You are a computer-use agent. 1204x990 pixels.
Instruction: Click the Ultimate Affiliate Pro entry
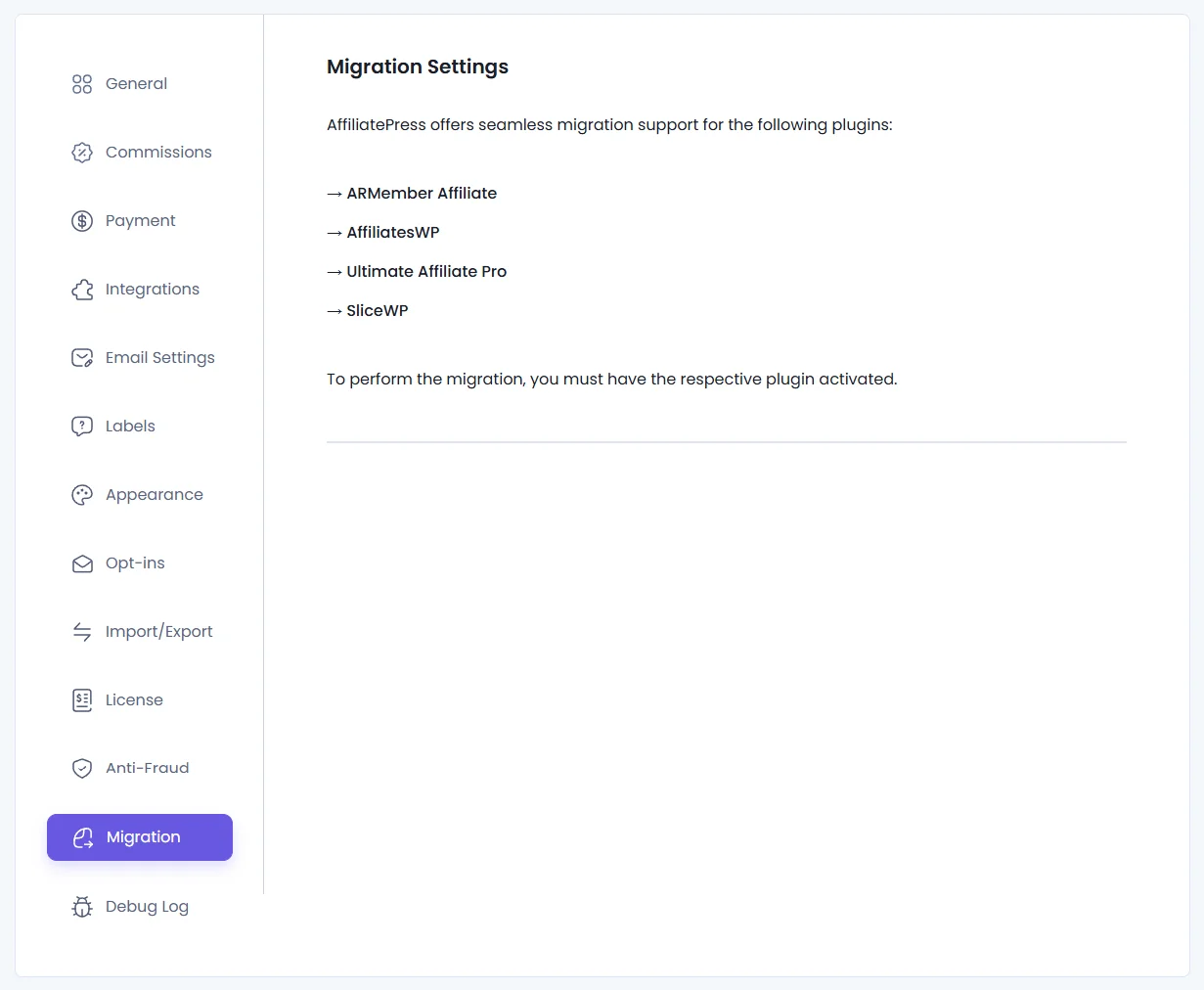point(417,271)
